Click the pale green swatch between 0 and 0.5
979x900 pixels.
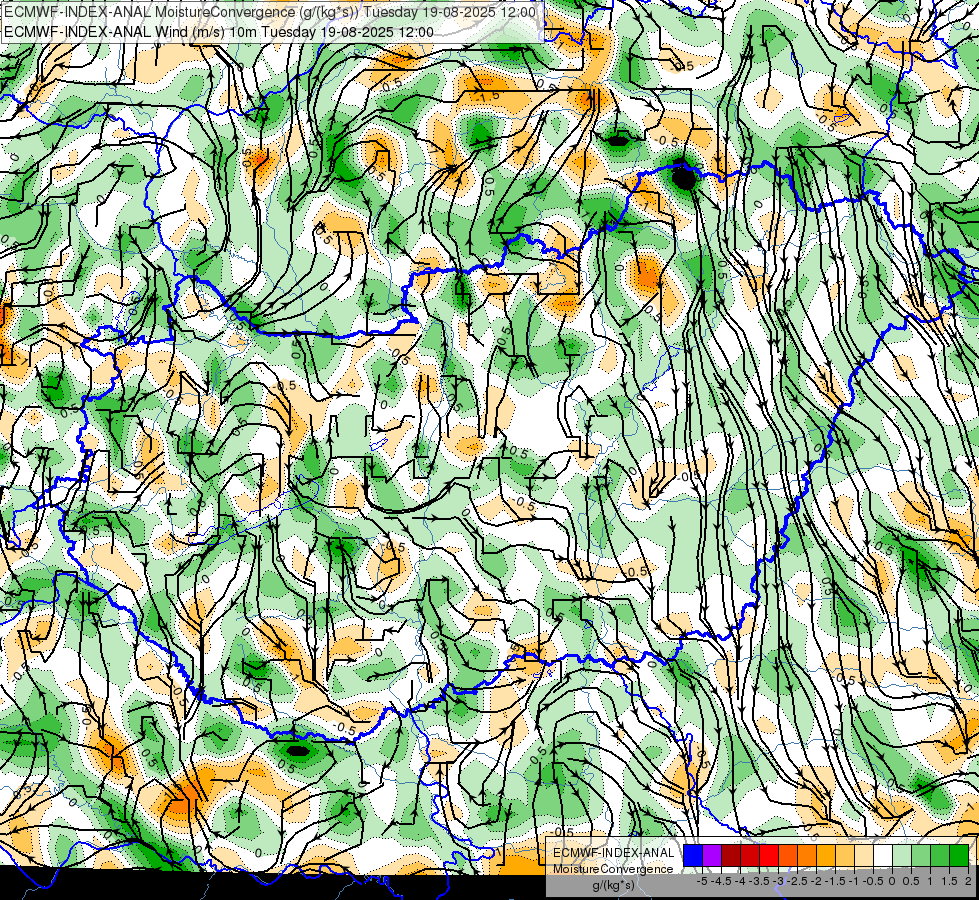tap(902, 856)
